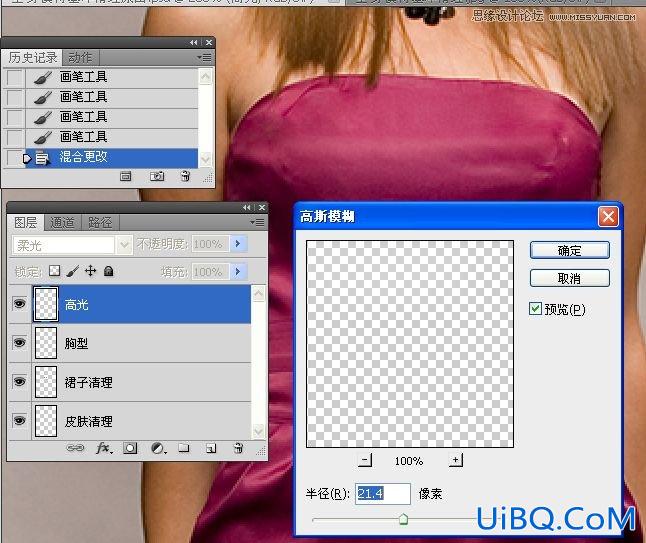The image size is (646, 543).
Task: Click 半径 radius input field
Action: click(383, 494)
